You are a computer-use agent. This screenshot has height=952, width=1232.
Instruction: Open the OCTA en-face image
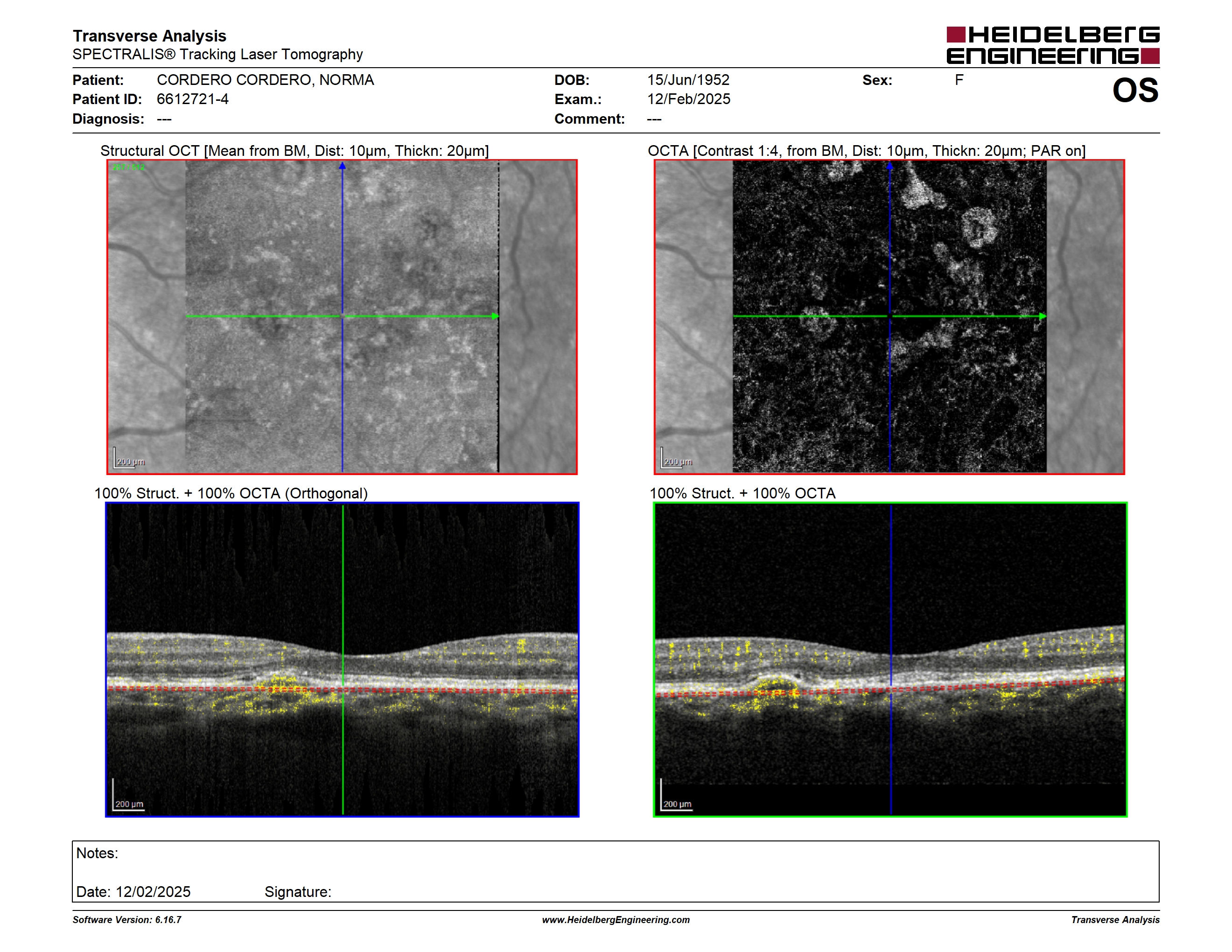(x=889, y=317)
